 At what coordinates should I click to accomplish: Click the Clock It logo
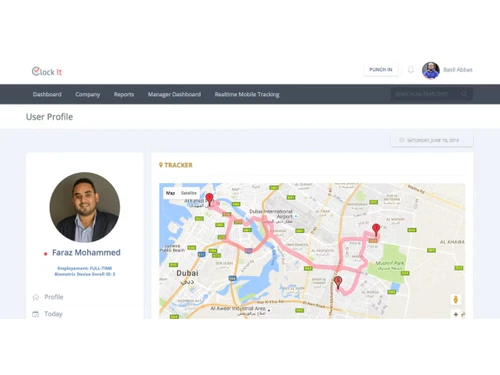[x=47, y=71]
